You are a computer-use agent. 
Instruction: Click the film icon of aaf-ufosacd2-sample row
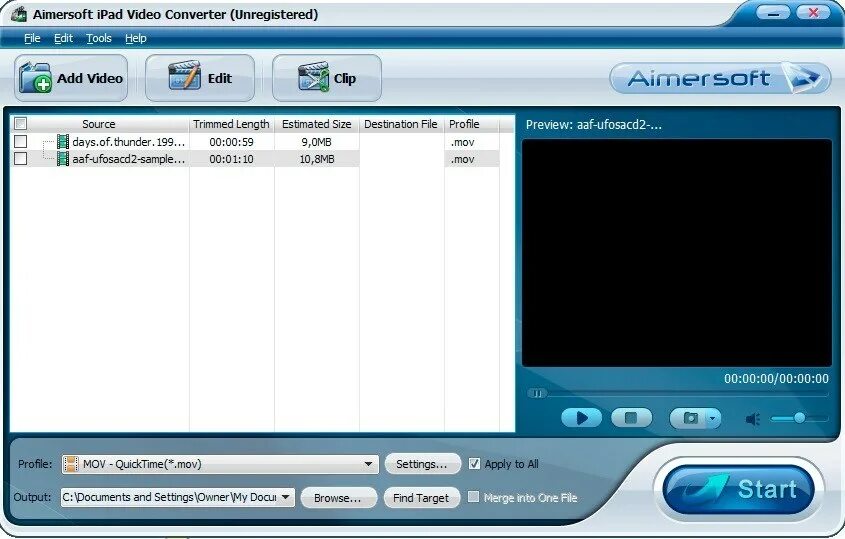(63, 158)
